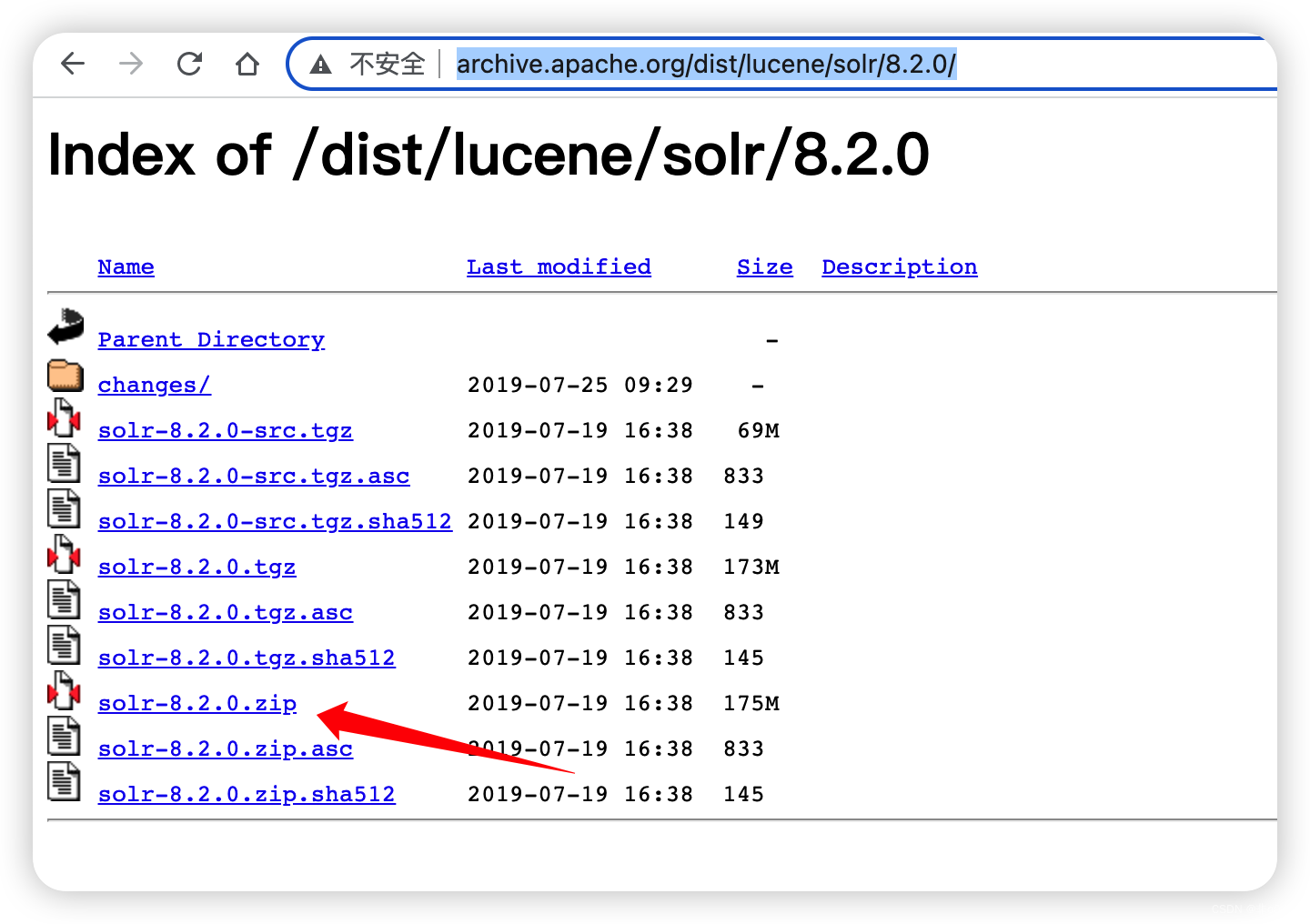The height and width of the screenshot is (924, 1310).
Task: Click the not-secure warning triangle icon
Action: pos(320,65)
